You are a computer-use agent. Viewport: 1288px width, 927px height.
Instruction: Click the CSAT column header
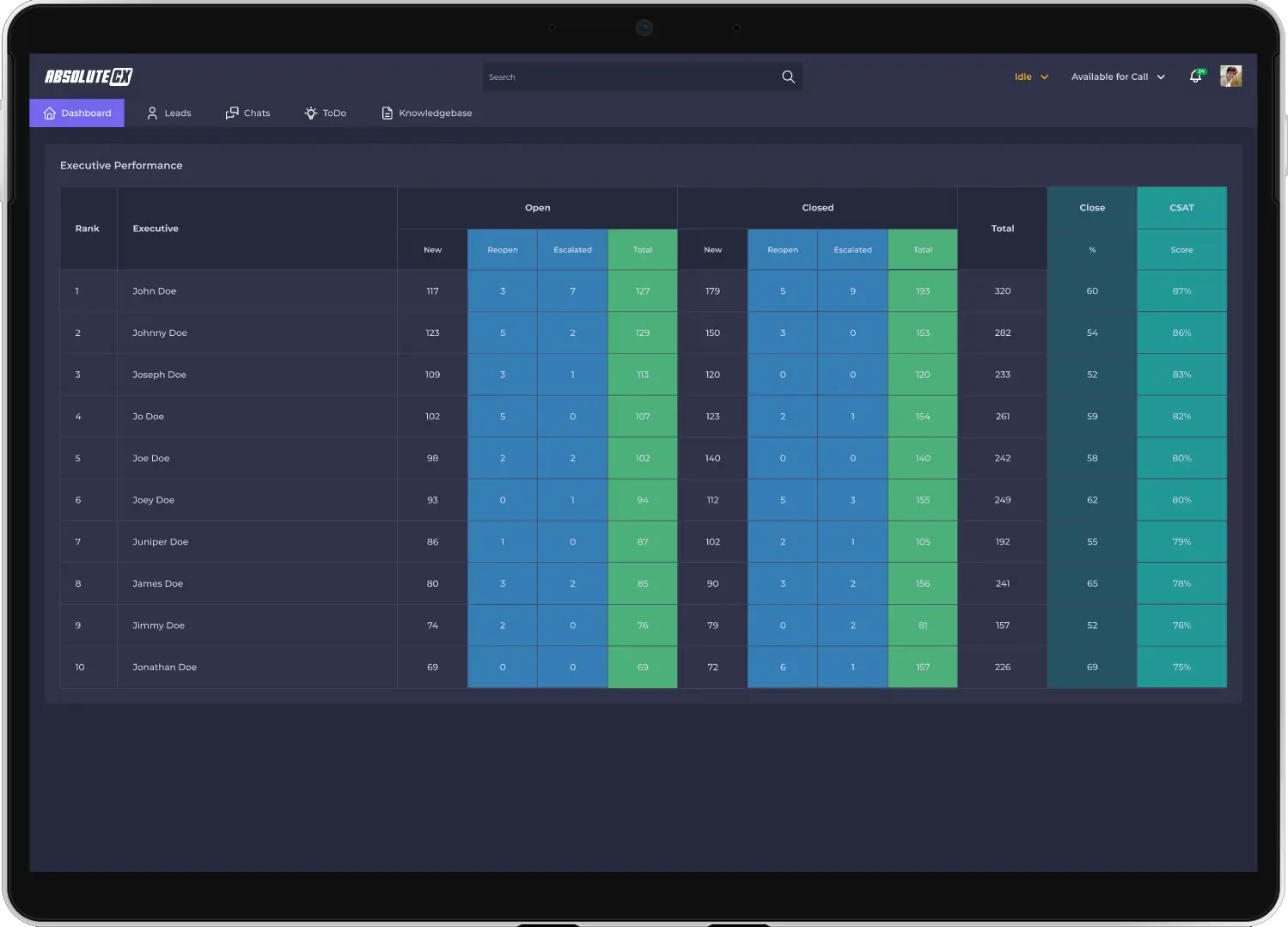(x=1181, y=208)
